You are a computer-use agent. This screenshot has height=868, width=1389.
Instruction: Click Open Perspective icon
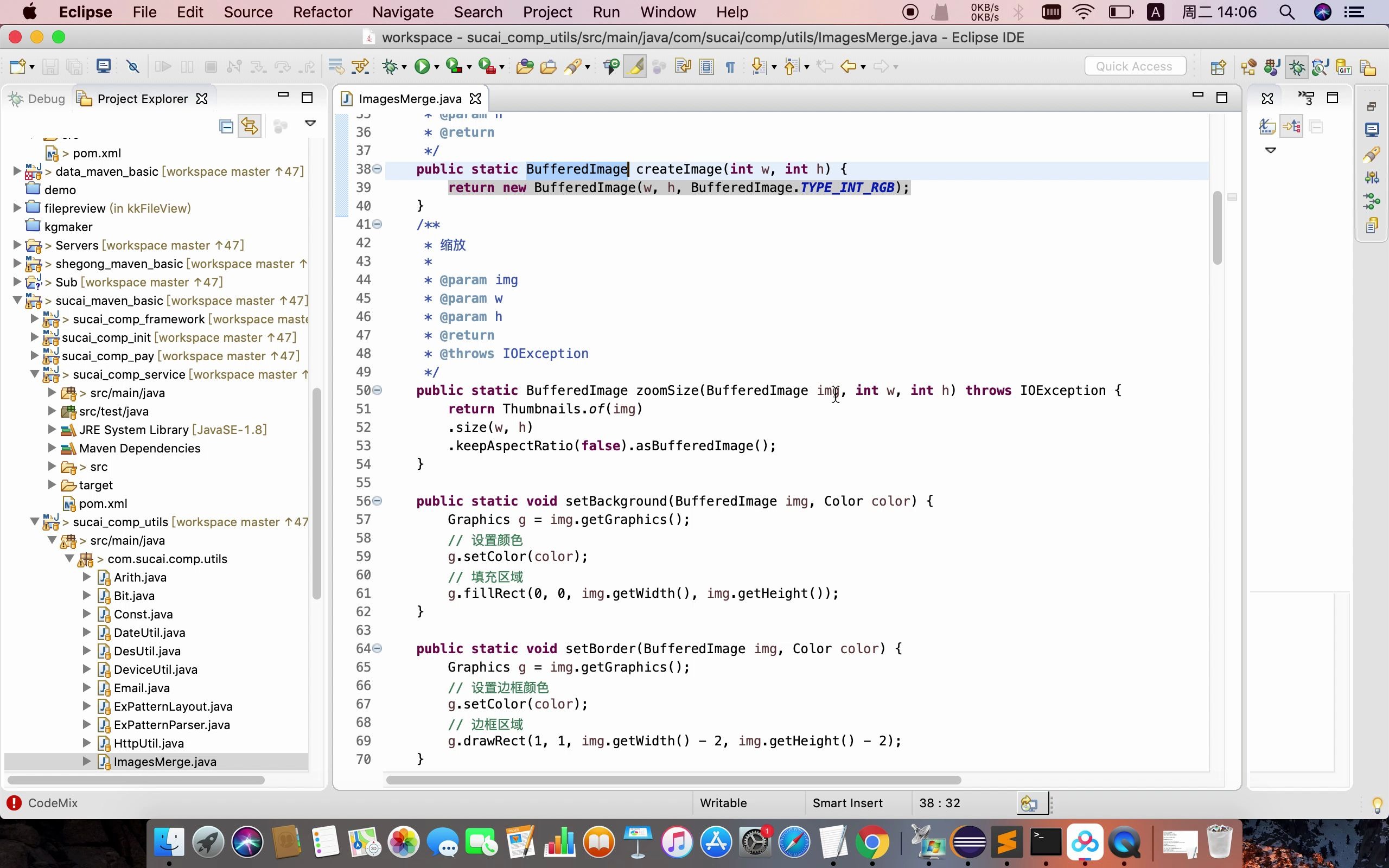point(1218,67)
